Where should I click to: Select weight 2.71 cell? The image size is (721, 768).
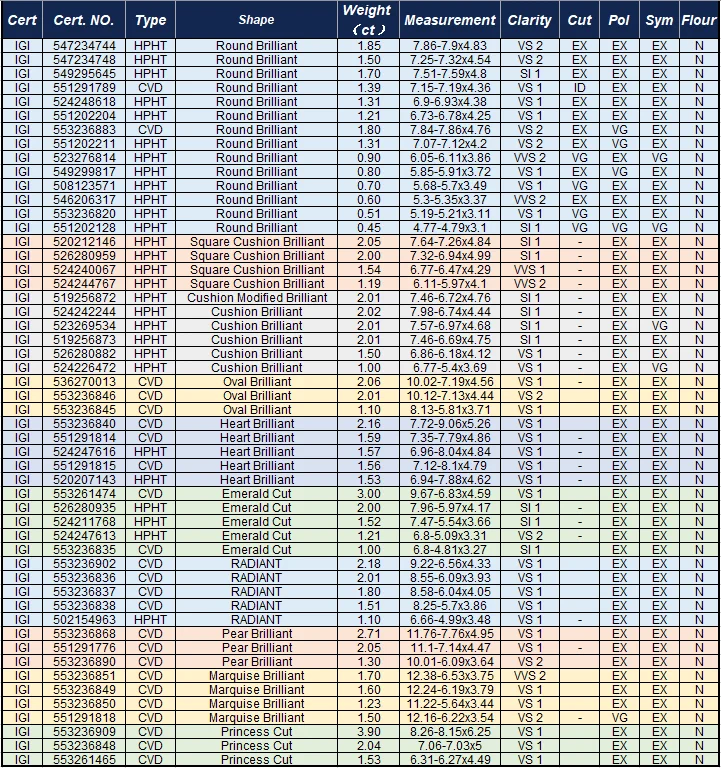coord(369,634)
